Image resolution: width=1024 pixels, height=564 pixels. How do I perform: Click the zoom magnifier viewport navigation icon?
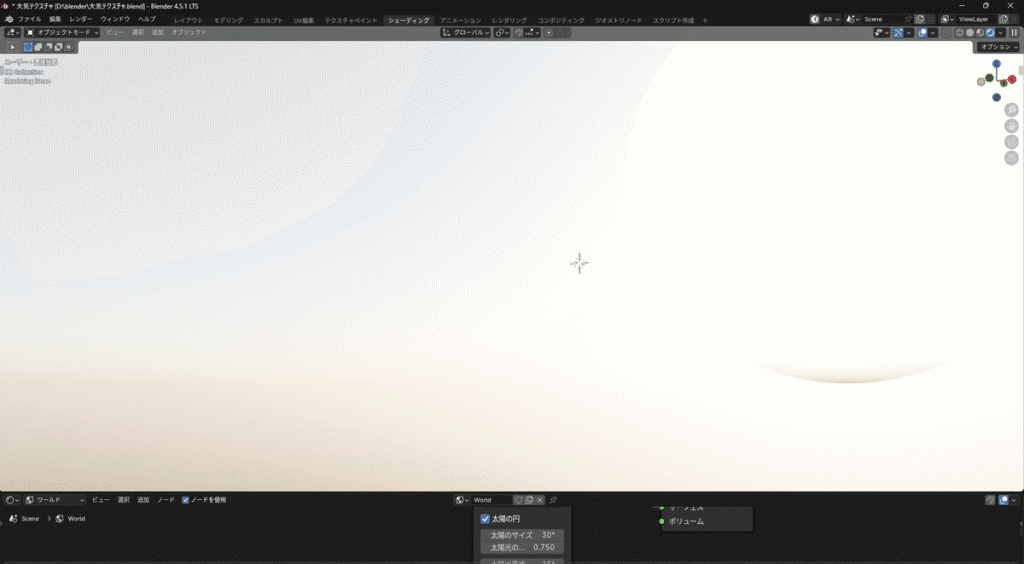[1012, 110]
